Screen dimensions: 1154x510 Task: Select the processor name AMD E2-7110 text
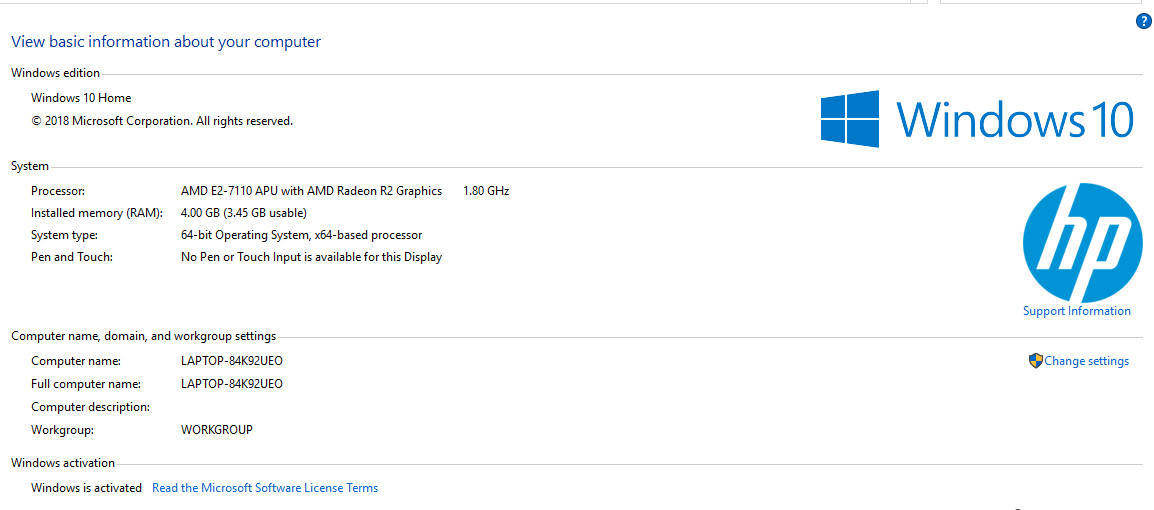point(311,191)
